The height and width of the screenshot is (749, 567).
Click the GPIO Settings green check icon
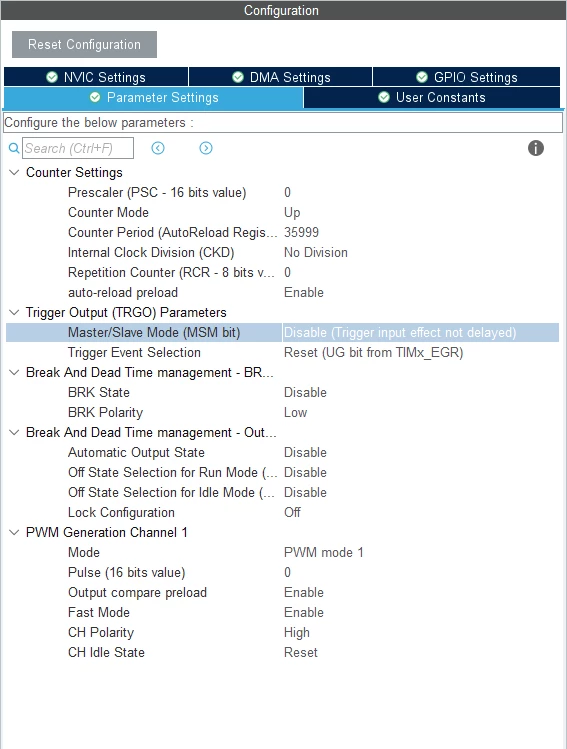(x=422, y=77)
